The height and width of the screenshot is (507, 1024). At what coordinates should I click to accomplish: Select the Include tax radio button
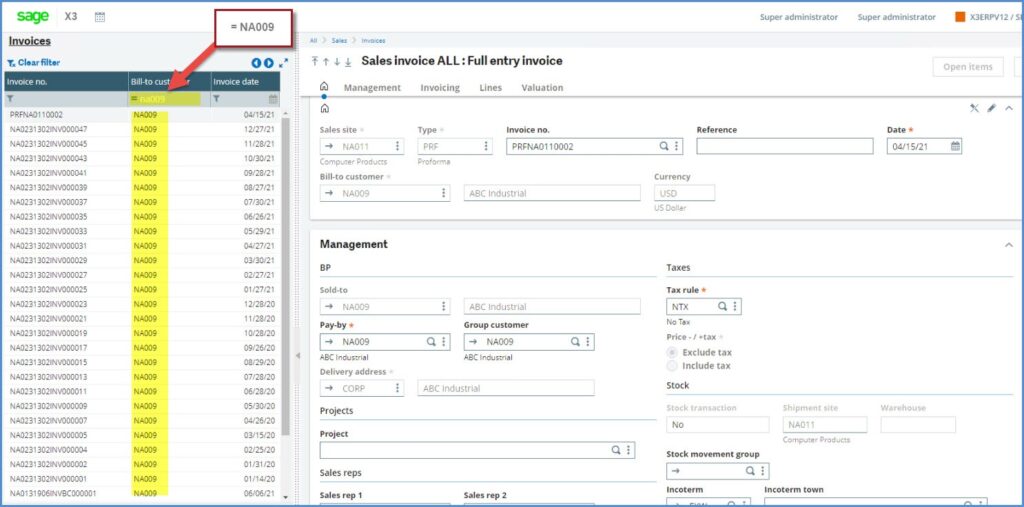click(672, 366)
